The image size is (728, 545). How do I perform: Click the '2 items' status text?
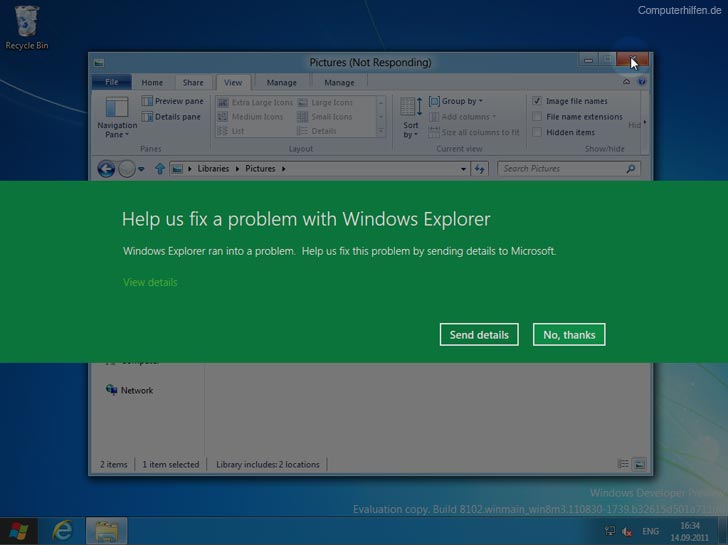coord(113,464)
